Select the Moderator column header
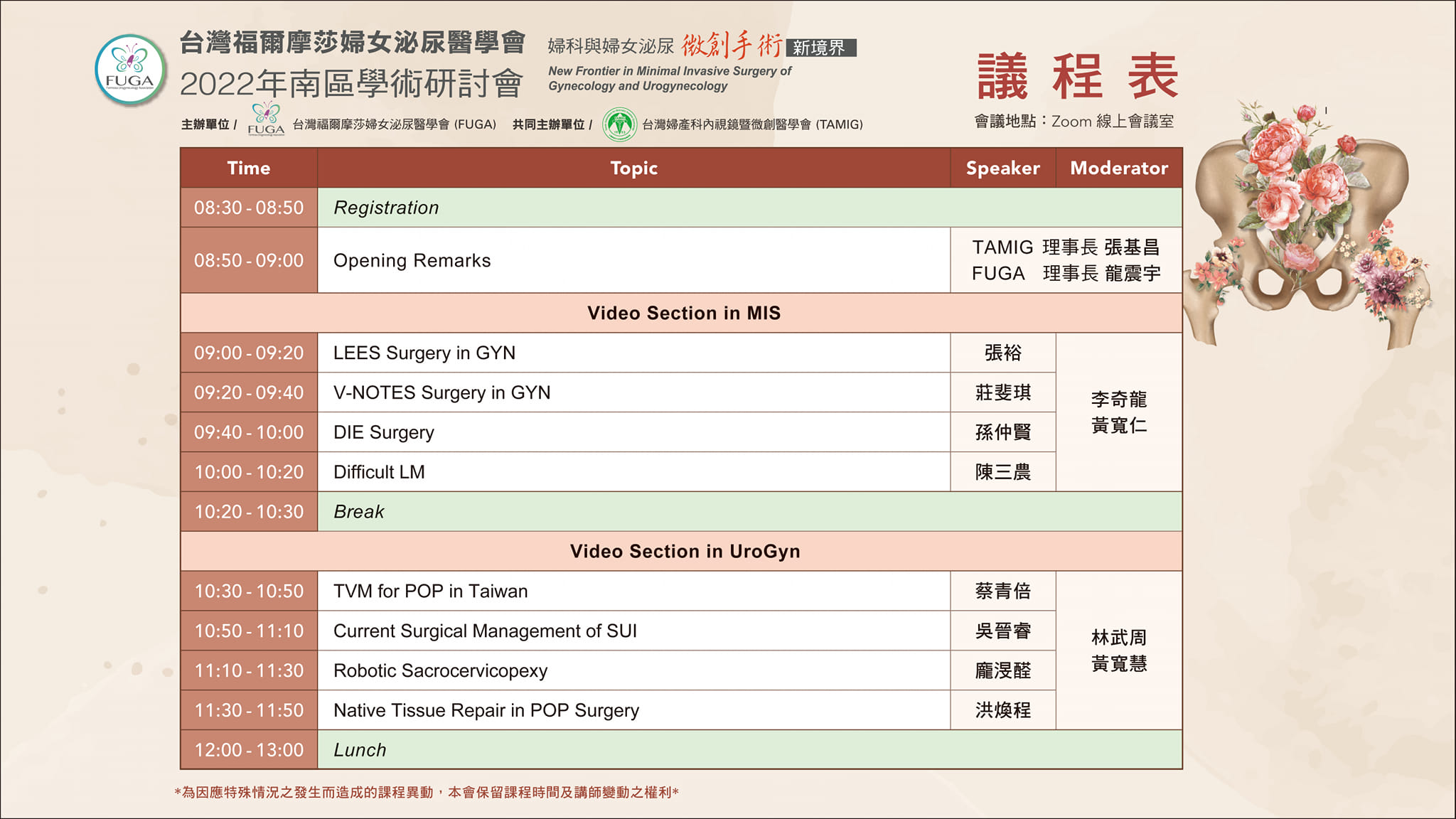 pyautogui.click(x=1118, y=168)
